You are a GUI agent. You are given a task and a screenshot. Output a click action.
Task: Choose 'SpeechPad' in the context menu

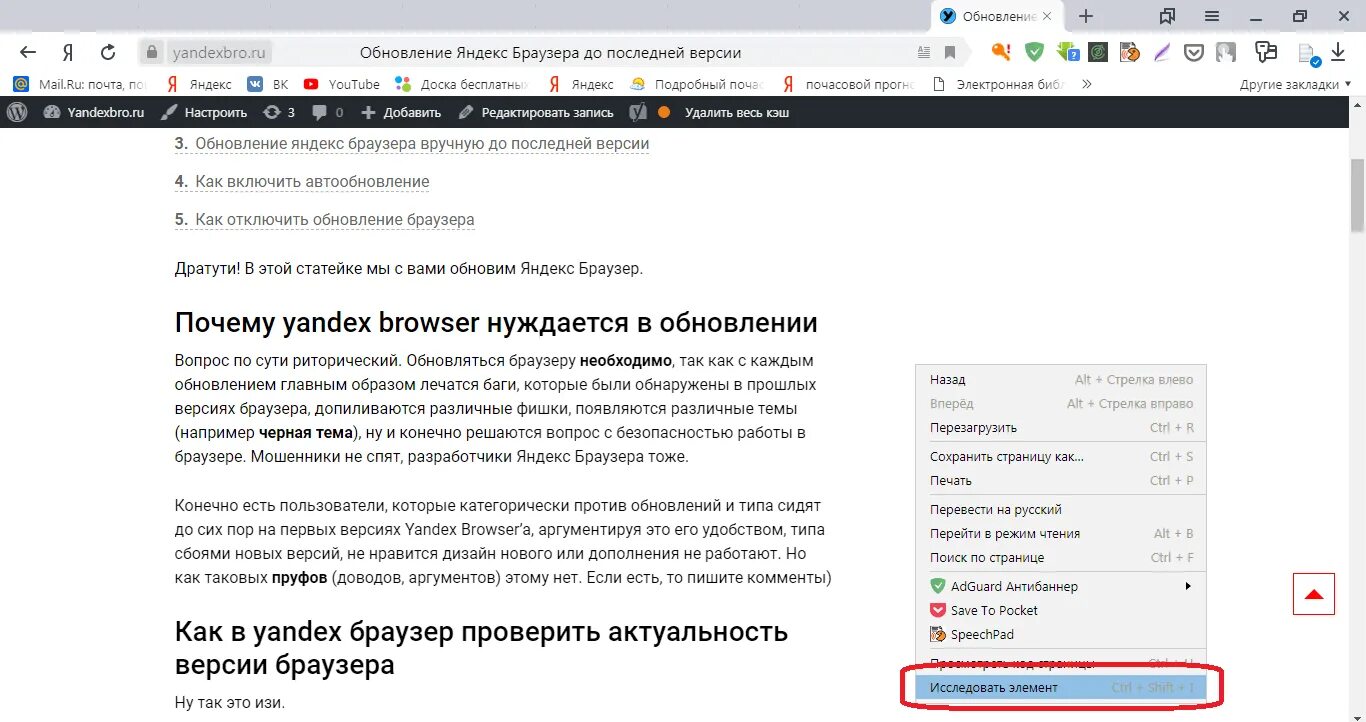1061,634
